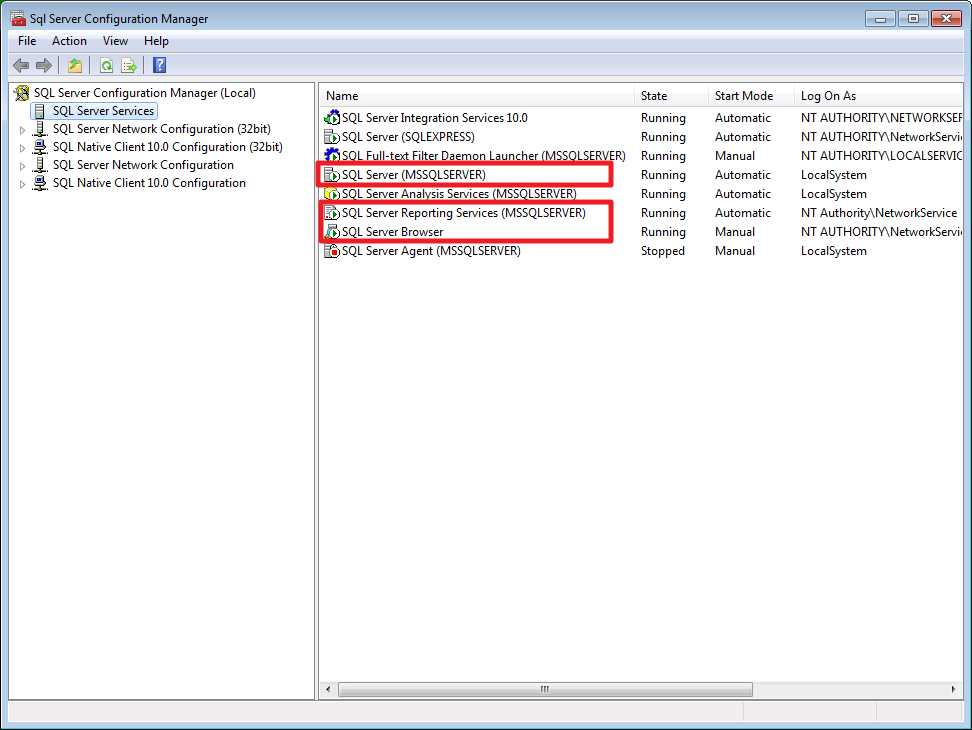
Task: Click the SQL Server Reporting Services icon
Action: tap(332, 213)
